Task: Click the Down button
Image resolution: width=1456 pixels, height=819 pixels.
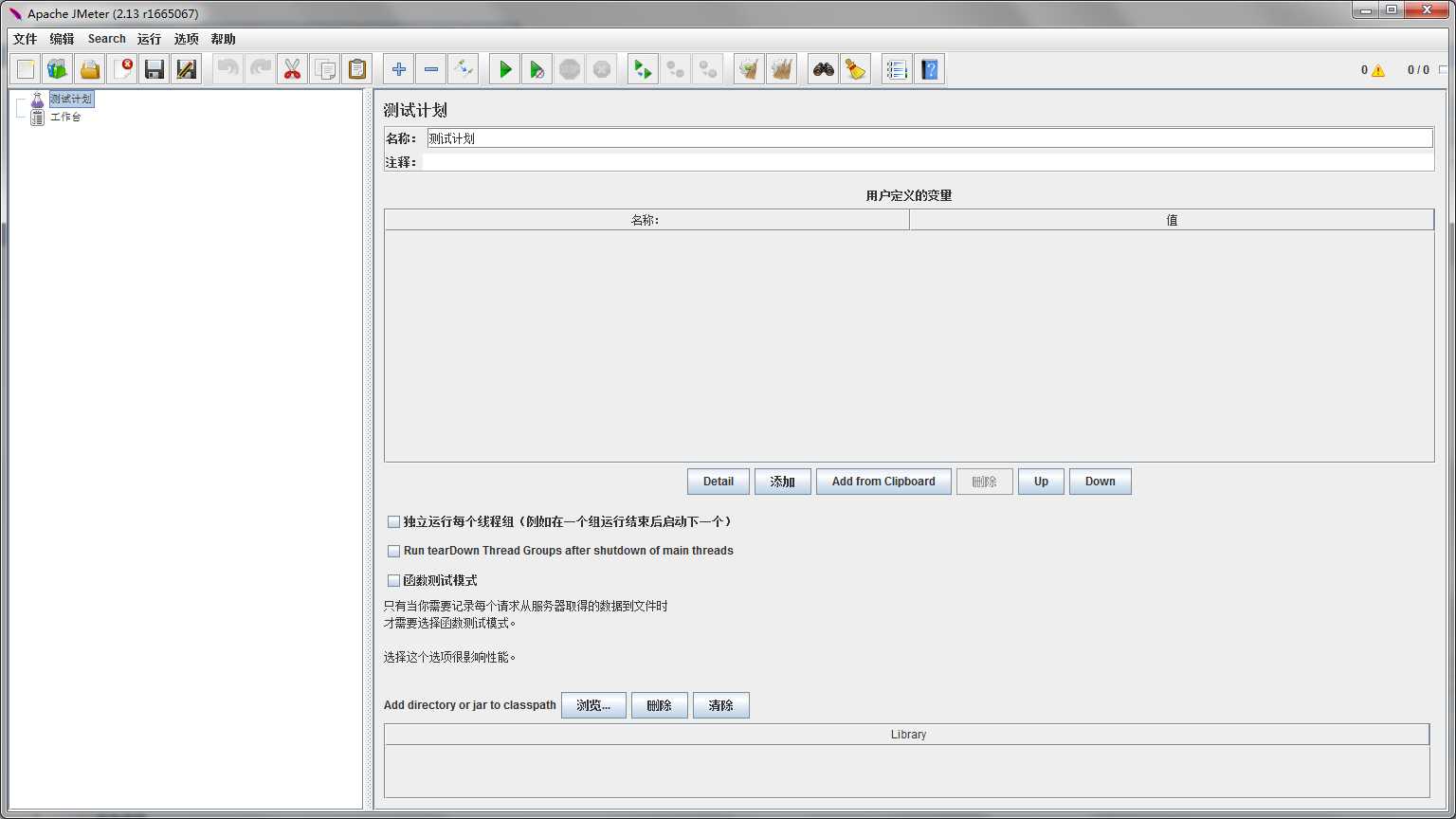Action: click(1101, 482)
